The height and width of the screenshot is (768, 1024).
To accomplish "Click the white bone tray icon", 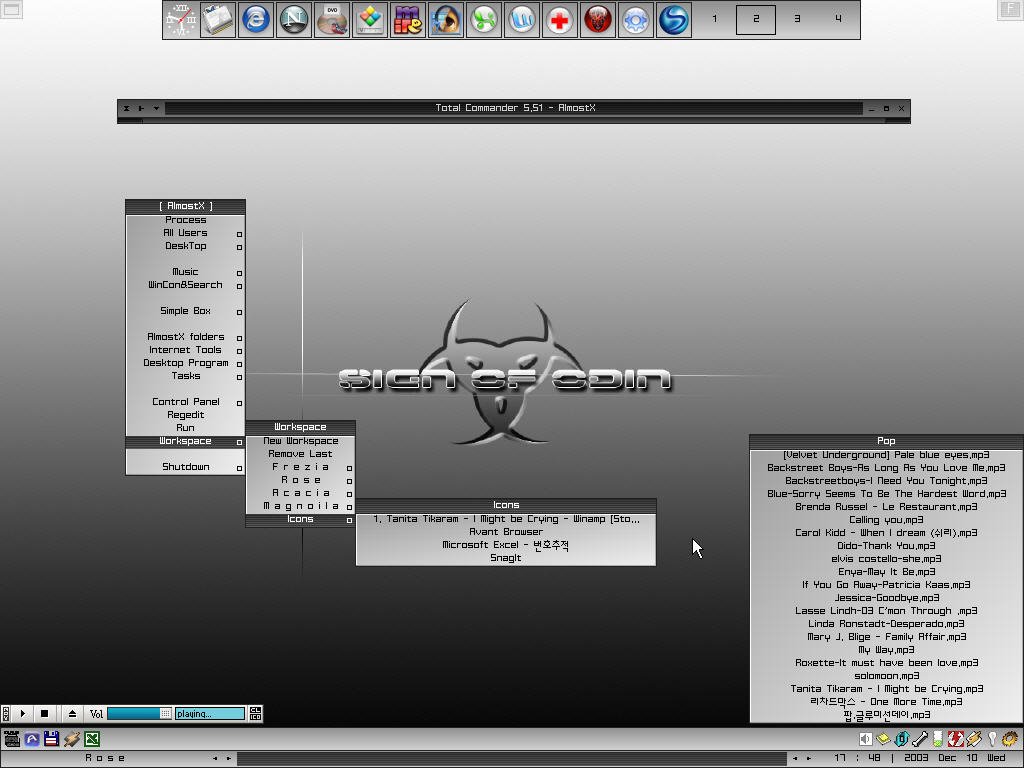I will point(920,739).
